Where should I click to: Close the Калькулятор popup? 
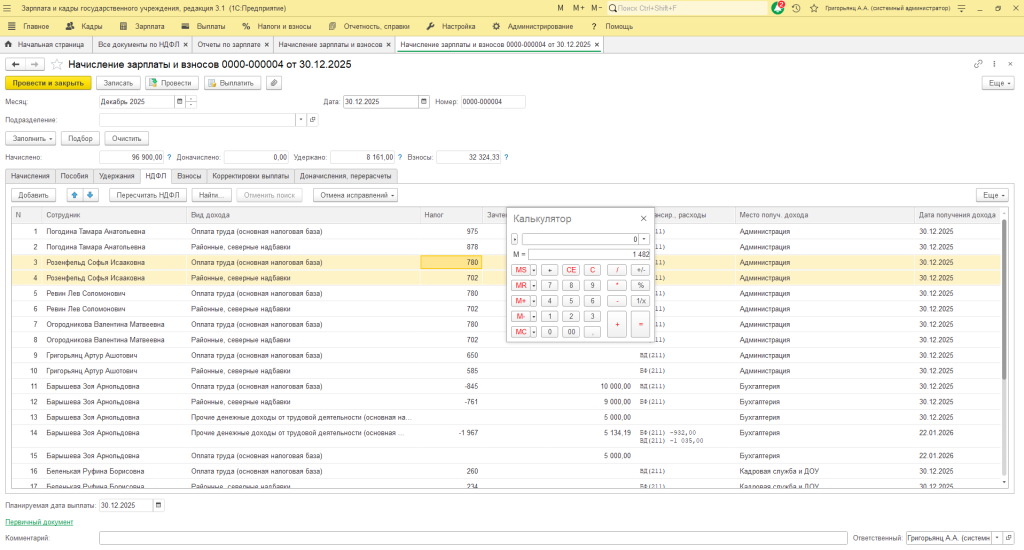click(x=643, y=218)
